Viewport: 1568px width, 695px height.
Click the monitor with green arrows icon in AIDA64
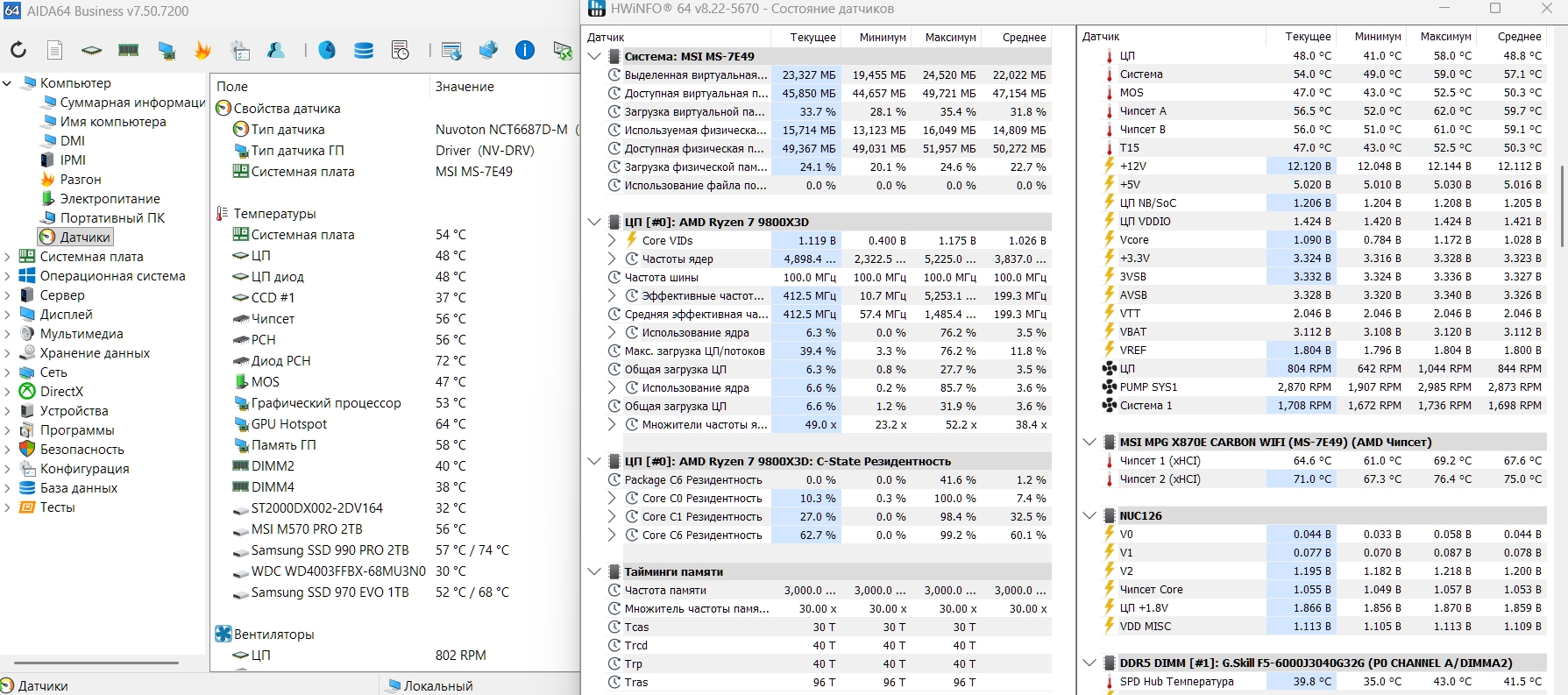pyautogui.click(x=562, y=50)
